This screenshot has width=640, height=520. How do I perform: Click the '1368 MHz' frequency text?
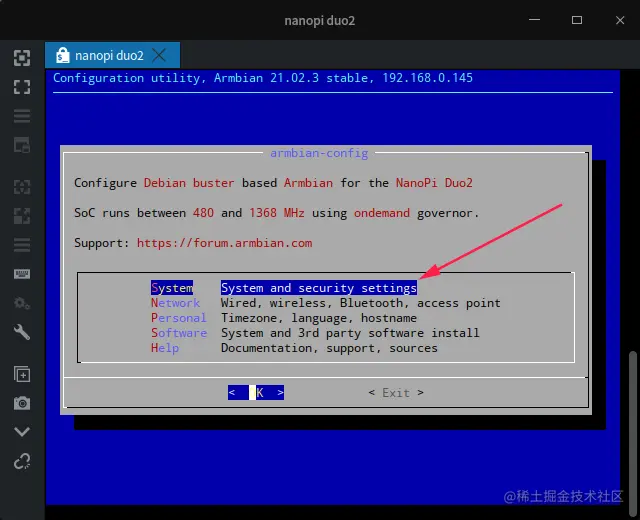coord(277,213)
